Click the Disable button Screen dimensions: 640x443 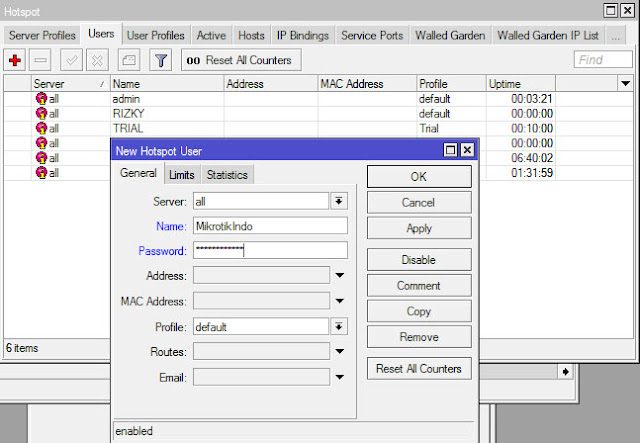[419, 260]
